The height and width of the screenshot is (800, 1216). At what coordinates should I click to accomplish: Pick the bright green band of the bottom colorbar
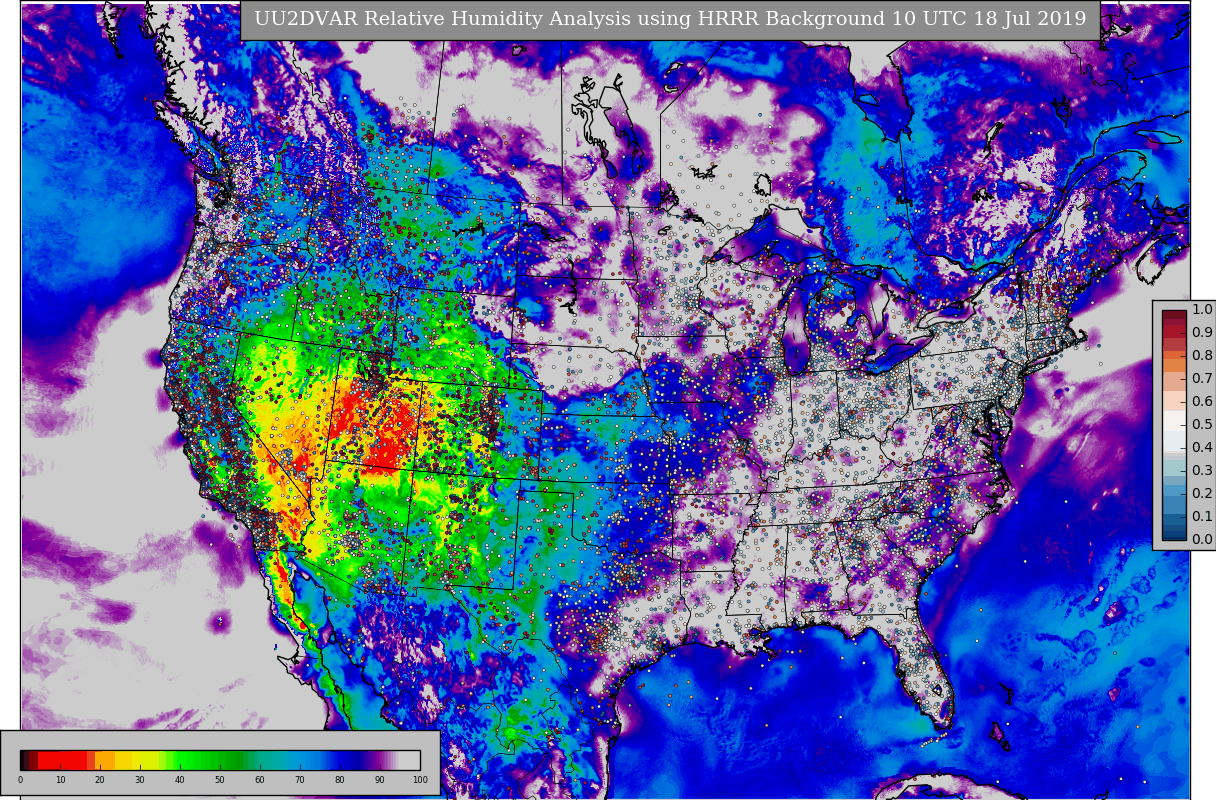(185, 760)
